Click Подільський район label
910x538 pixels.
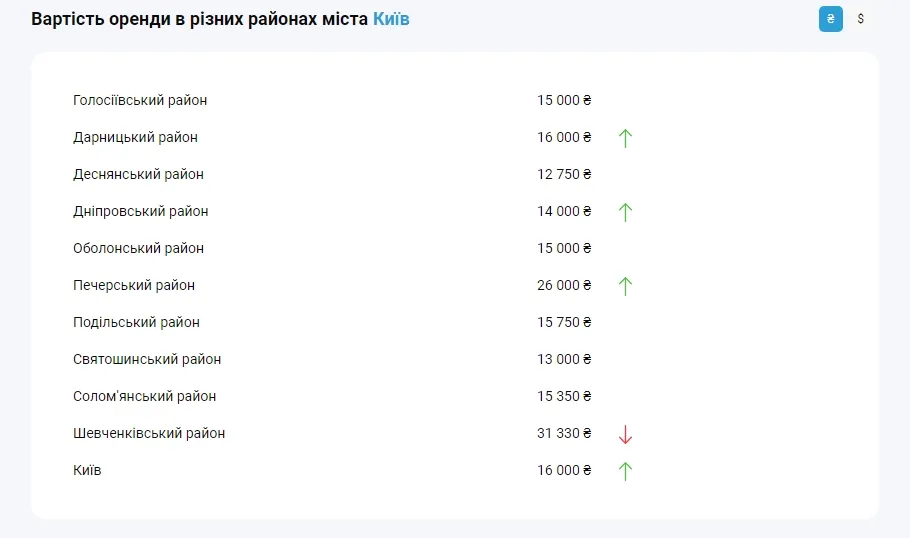point(136,322)
